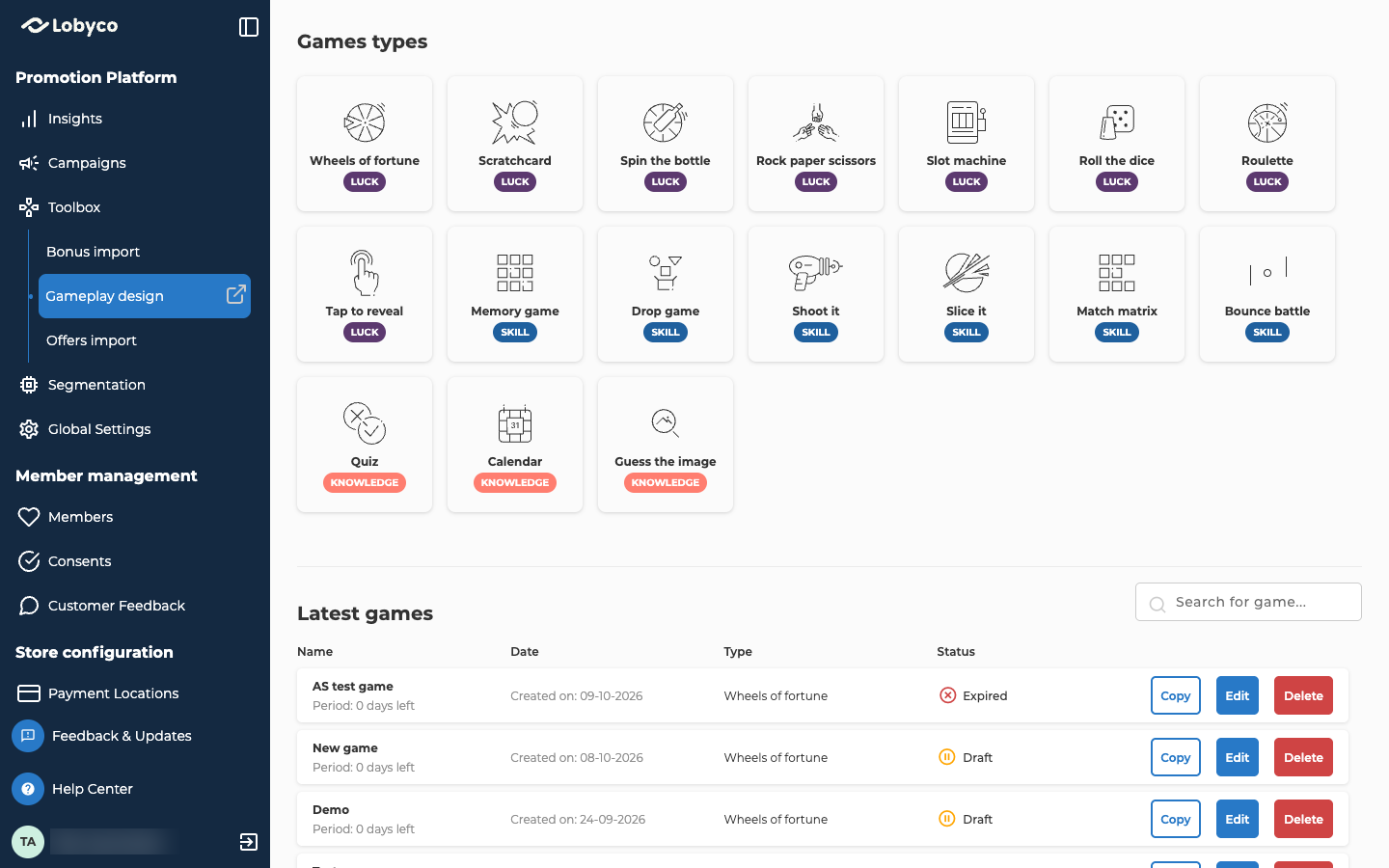Click the 'AS test game' name
The width and height of the screenshot is (1389, 868).
coord(353,687)
